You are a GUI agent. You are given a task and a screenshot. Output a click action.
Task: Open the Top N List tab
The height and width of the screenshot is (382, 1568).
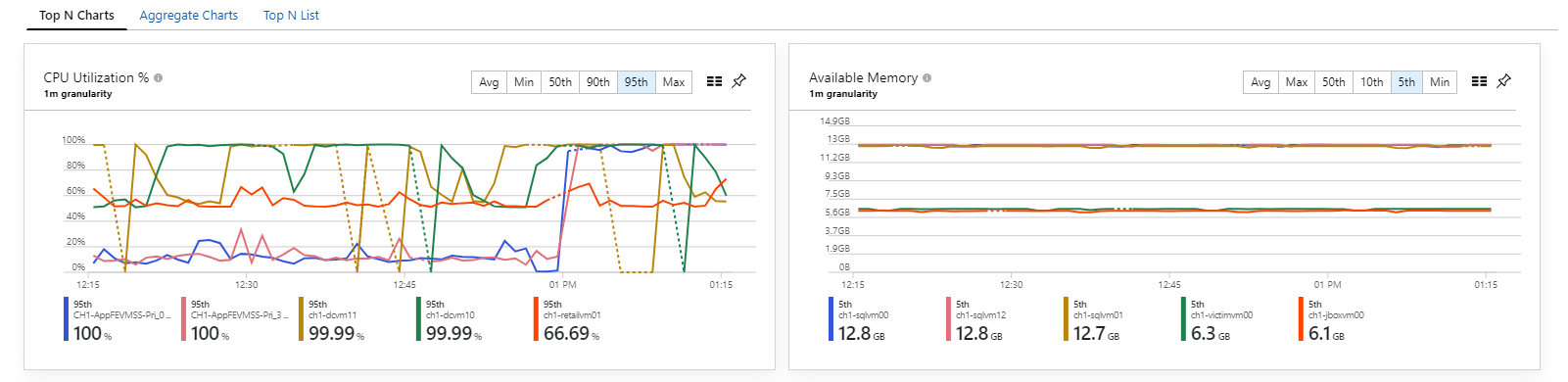(291, 16)
